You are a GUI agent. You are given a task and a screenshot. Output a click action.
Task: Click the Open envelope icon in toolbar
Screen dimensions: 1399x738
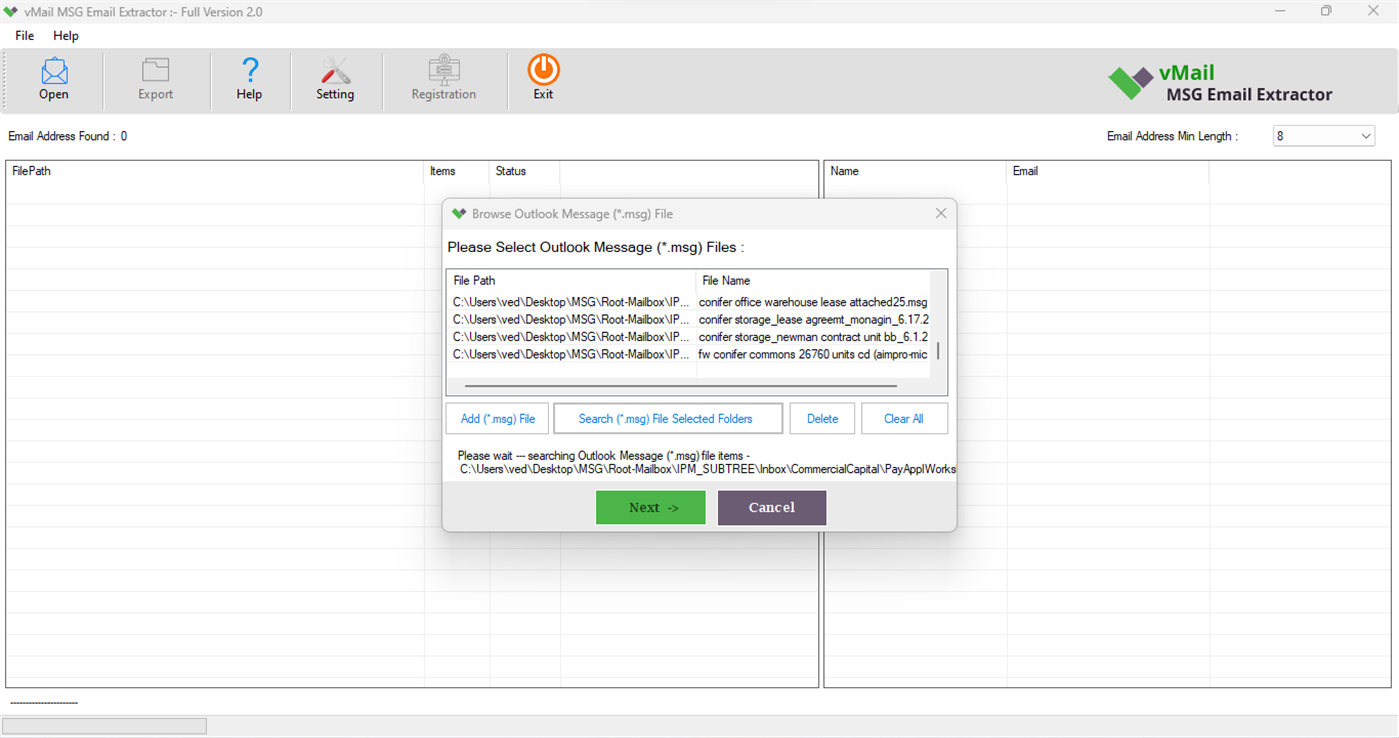(x=54, y=71)
